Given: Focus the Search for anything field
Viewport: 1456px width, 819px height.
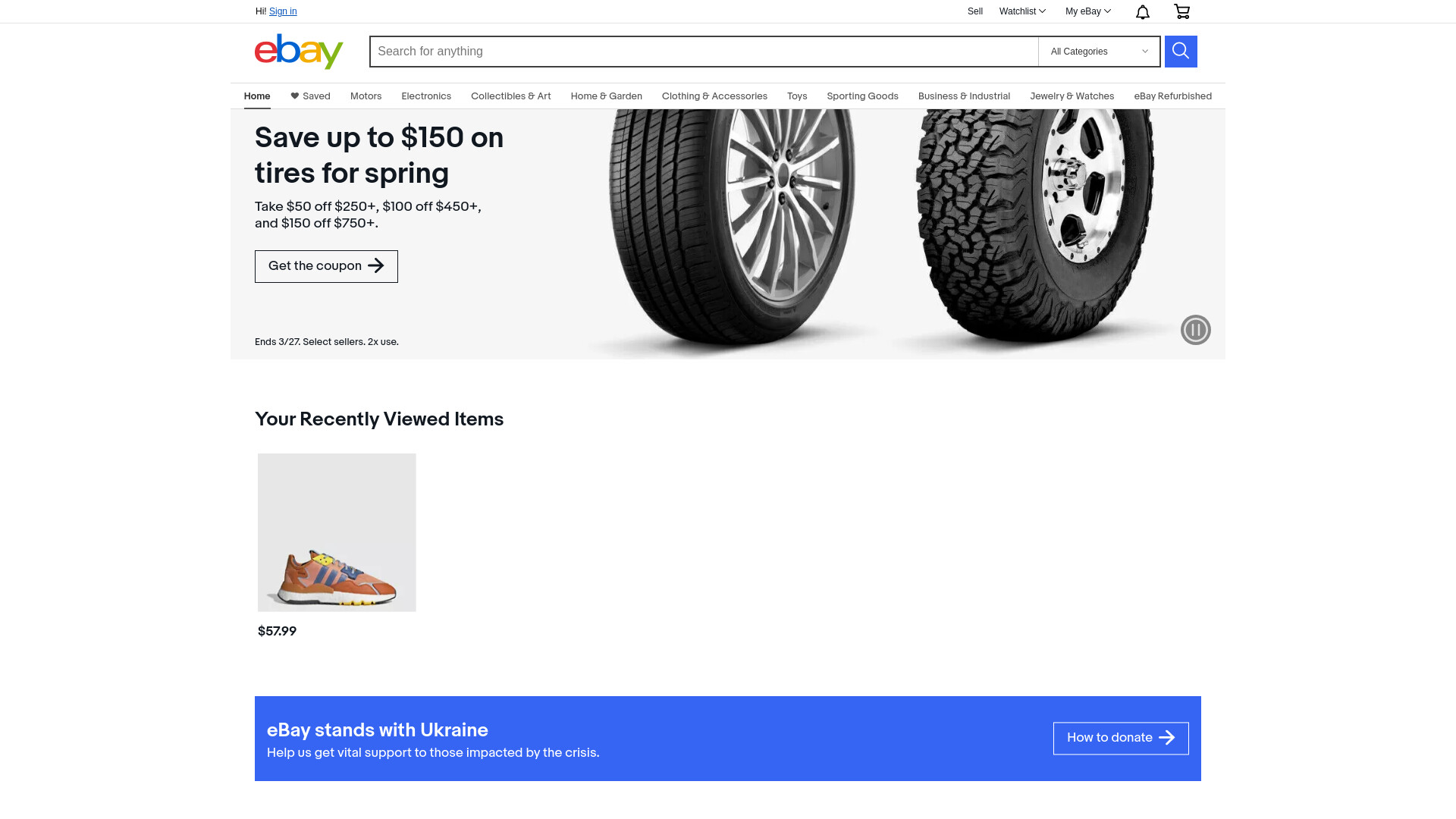Looking at the screenshot, I should tap(704, 52).
